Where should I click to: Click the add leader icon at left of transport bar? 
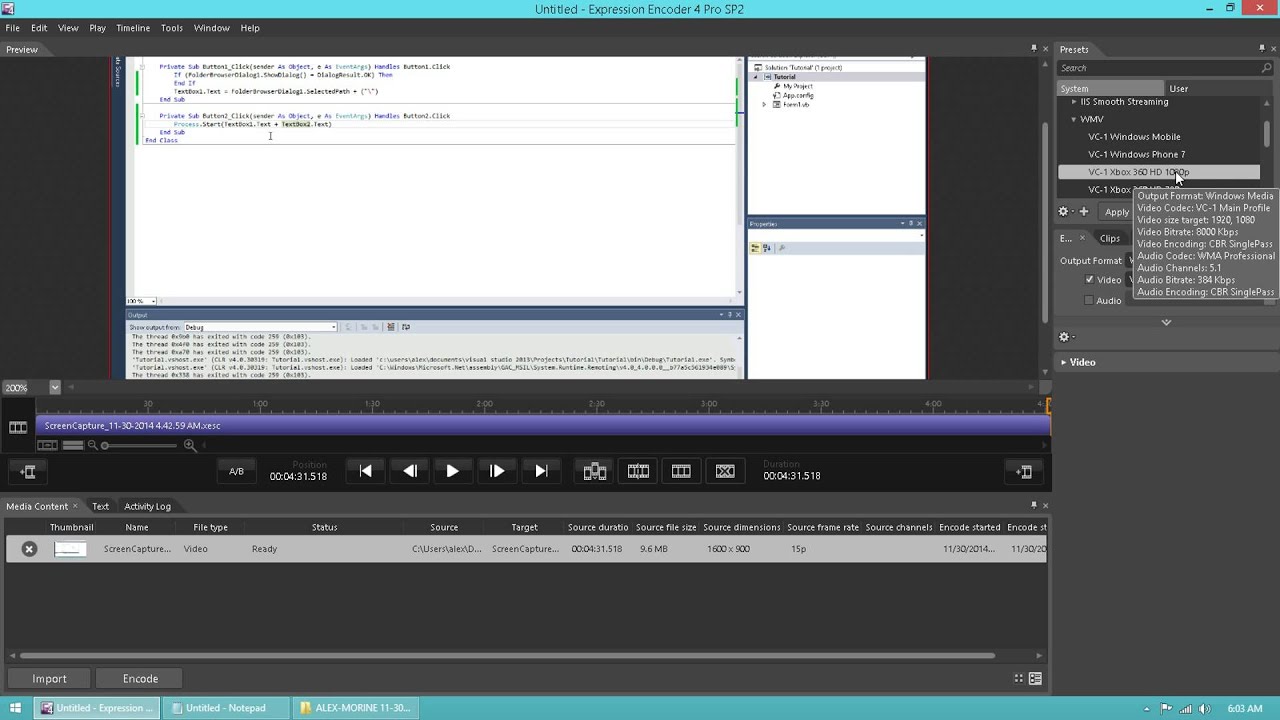(x=28, y=471)
